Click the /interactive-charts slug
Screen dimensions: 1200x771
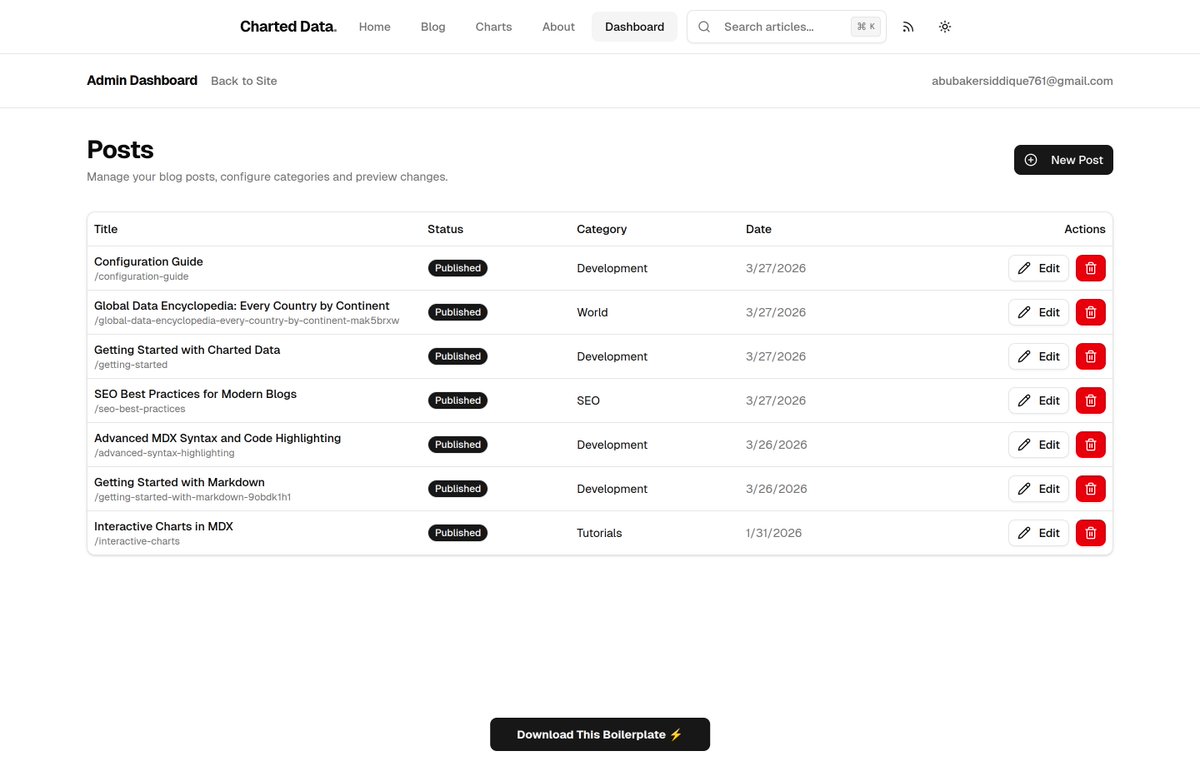point(137,541)
